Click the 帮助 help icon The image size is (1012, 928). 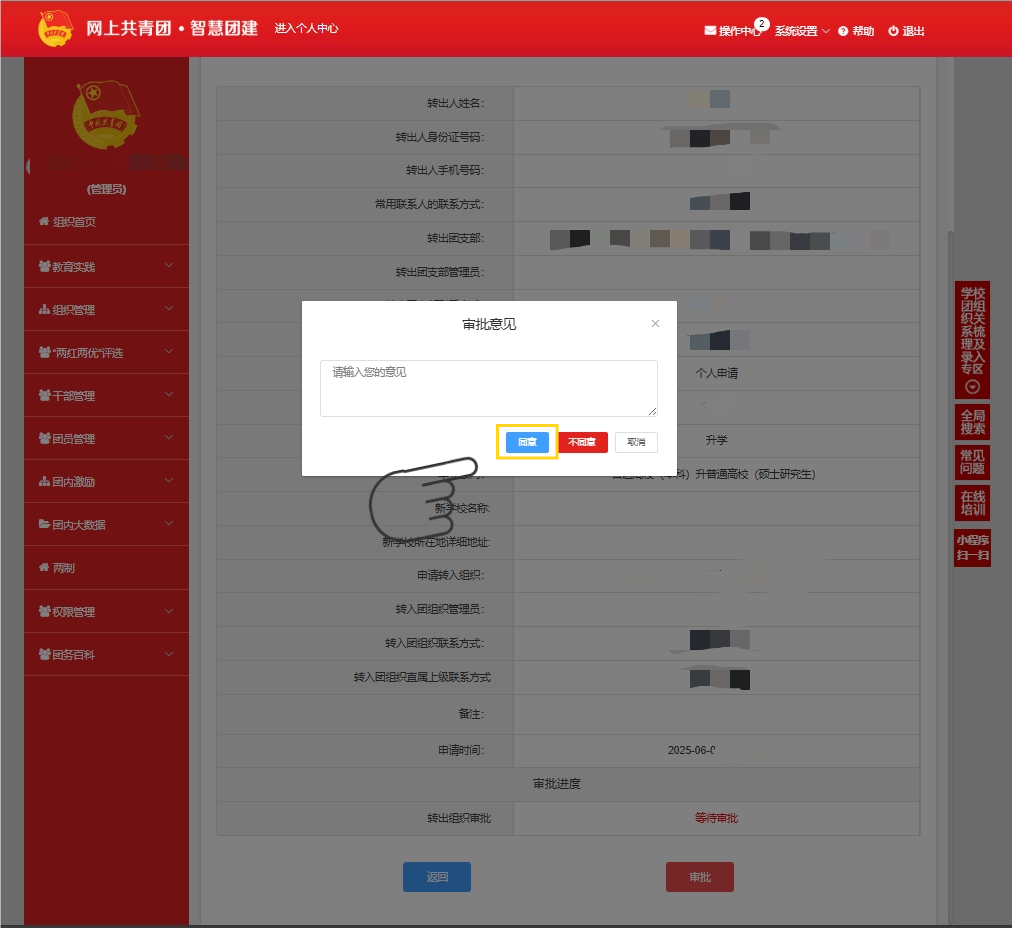(x=843, y=31)
